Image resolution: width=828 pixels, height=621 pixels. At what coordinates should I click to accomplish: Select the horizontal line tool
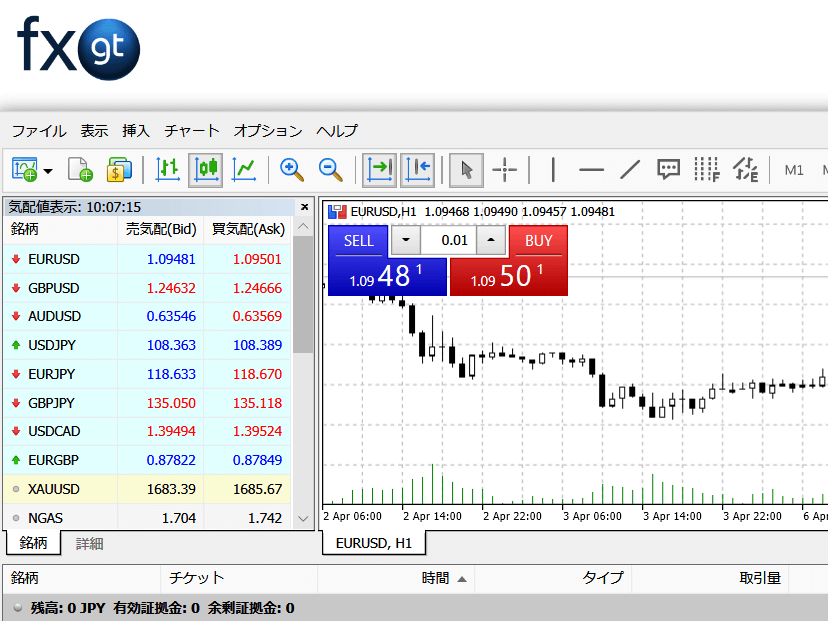point(591,169)
